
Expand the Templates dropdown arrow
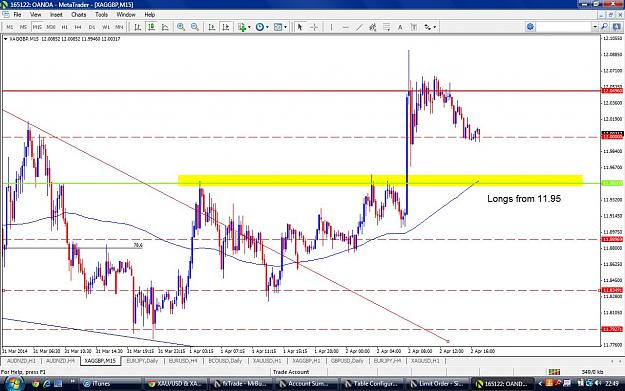[x=285, y=27]
